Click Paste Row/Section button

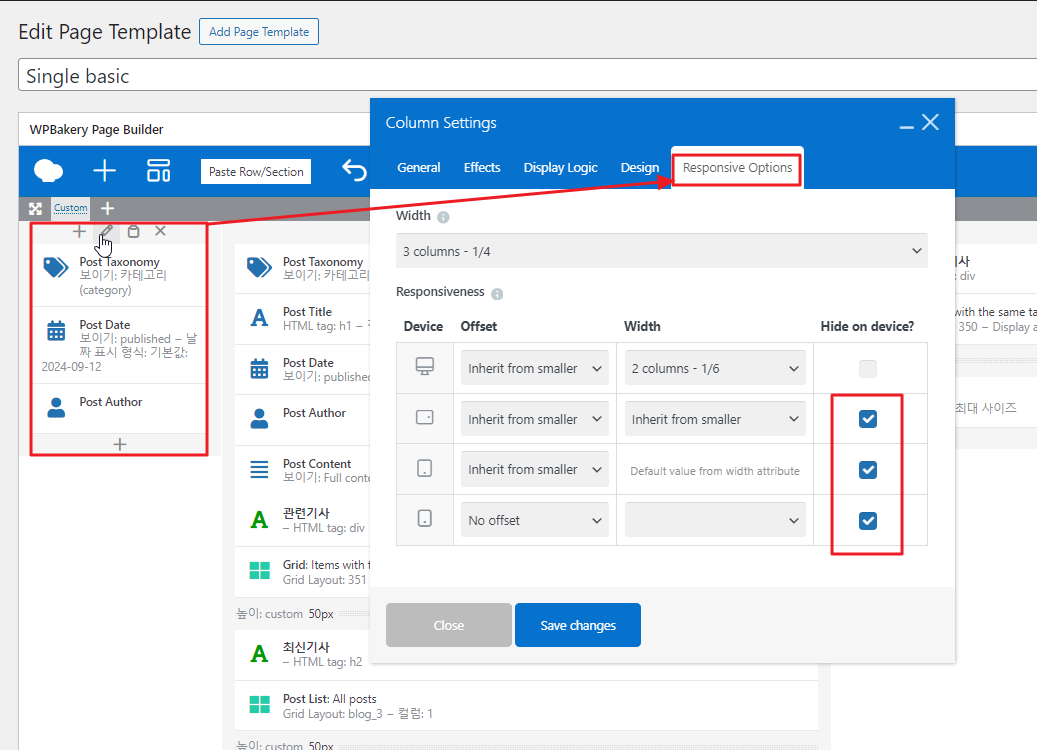point(256,171)
